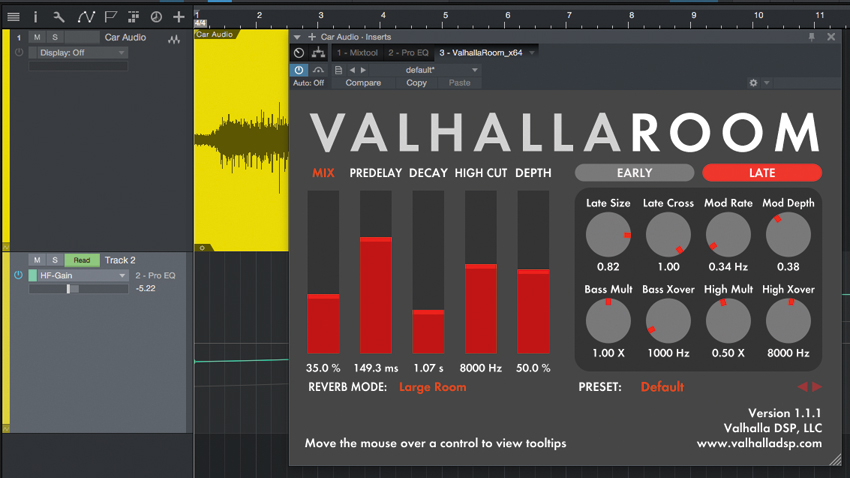Toggle Car Audio track power button

[x=19, y=53]
